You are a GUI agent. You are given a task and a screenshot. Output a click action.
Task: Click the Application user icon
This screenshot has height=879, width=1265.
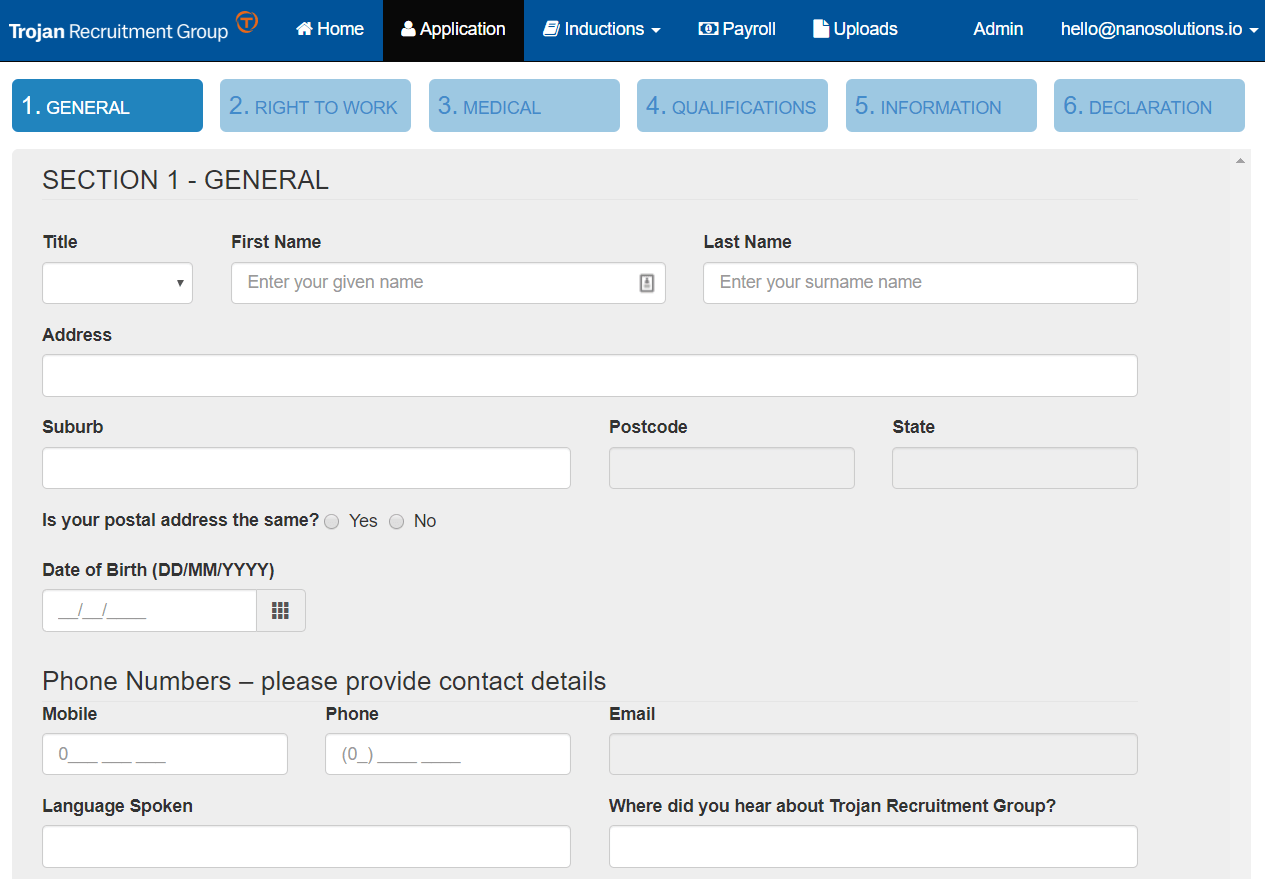click(408, 29)
